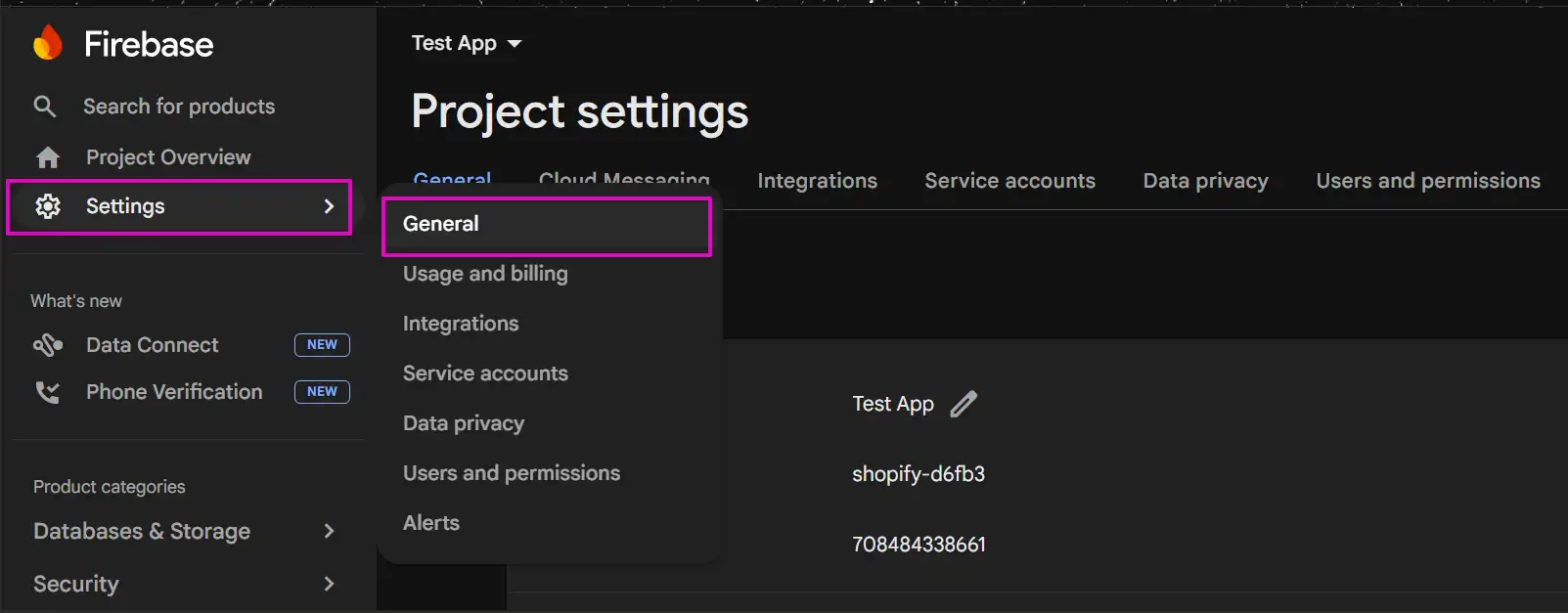Switch to the Service accounts tab
The image size is (1568, 613).
[x=1009, y=181]
